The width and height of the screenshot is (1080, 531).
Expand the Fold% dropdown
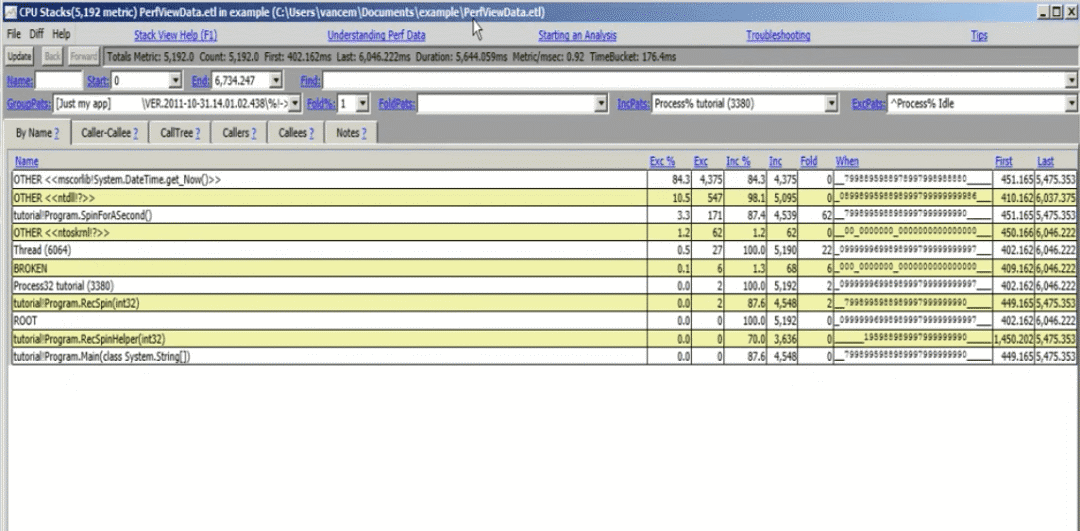click(364, 104)
